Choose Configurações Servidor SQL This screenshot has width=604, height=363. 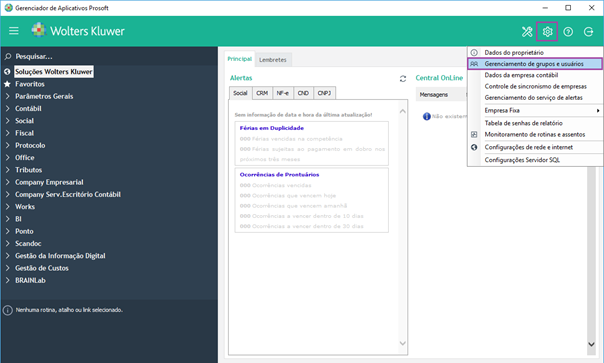click(535, 160)
